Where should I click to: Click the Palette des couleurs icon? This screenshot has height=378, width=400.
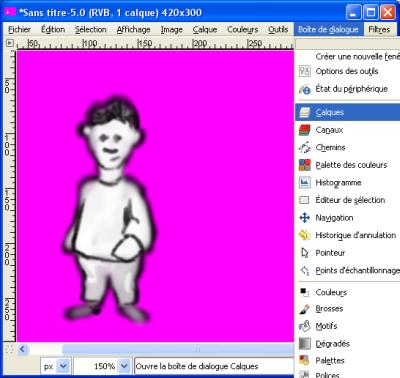tap(304, 165)
